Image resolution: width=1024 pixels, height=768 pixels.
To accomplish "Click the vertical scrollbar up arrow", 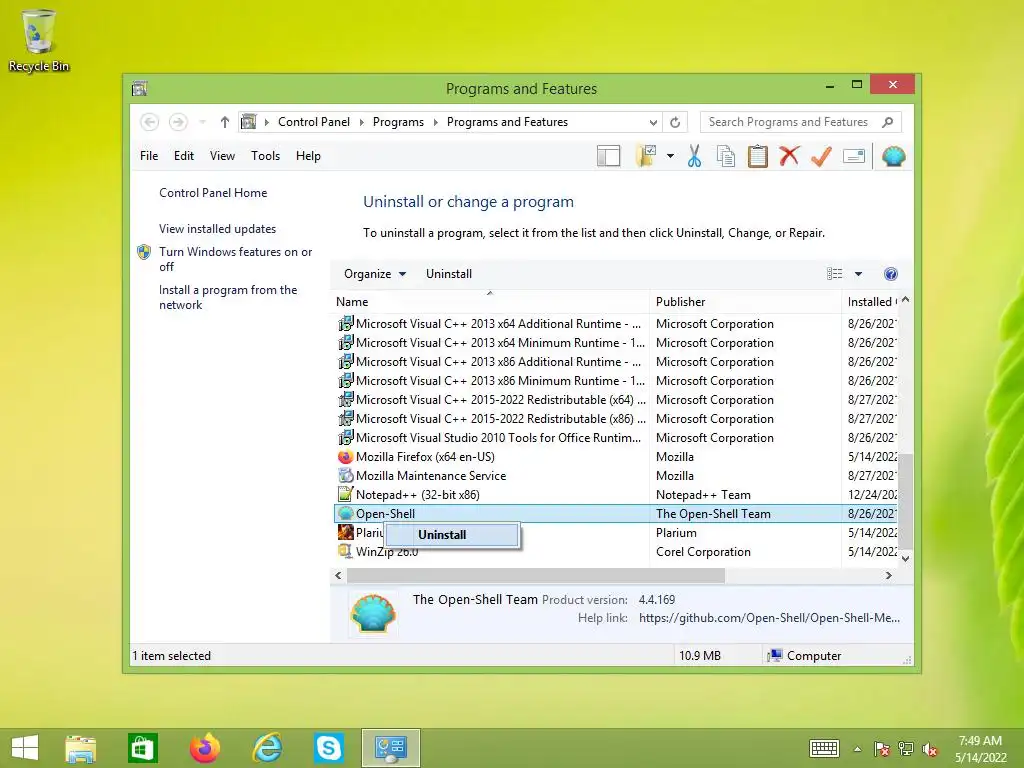I will 905,300.
